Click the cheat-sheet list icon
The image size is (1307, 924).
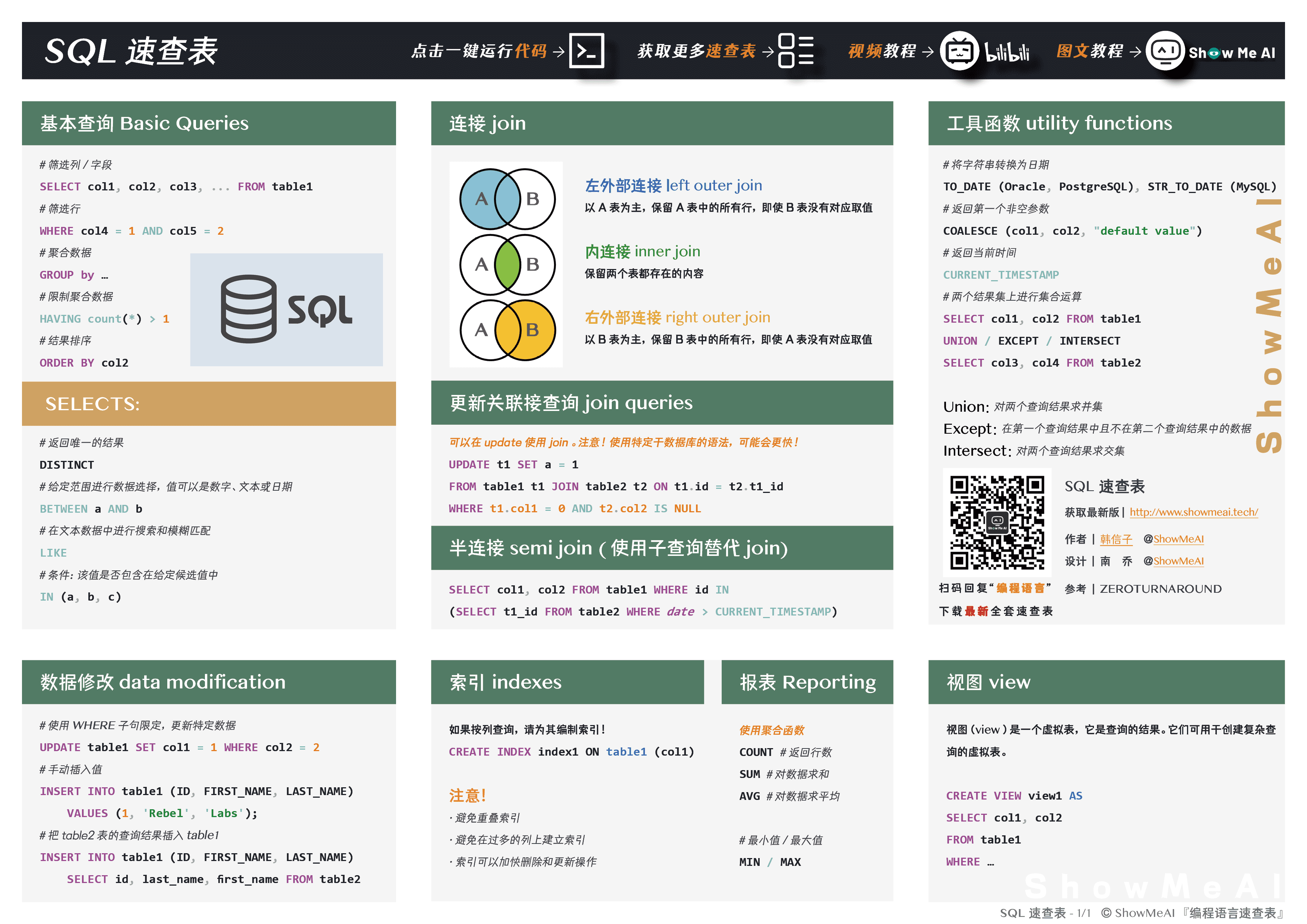[x=795, y=51]
